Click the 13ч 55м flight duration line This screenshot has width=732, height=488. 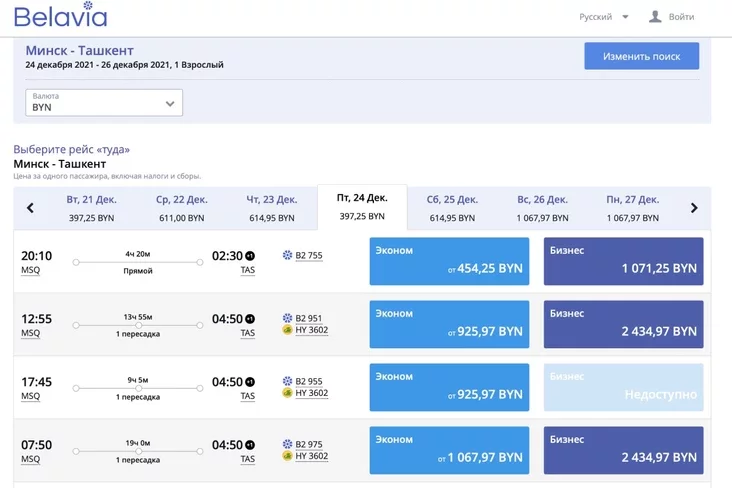tap(138, 325)
